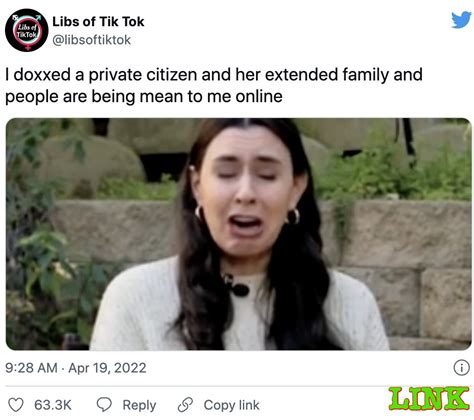Click the Twitter bird logo
The width and height of the screenshot is (474, 420).
click(461, 20)
